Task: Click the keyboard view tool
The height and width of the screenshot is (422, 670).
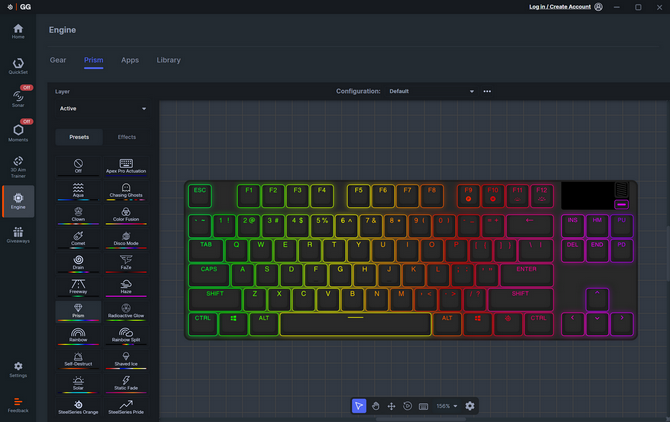Action: pyautogui.click(x=423, y=406)
